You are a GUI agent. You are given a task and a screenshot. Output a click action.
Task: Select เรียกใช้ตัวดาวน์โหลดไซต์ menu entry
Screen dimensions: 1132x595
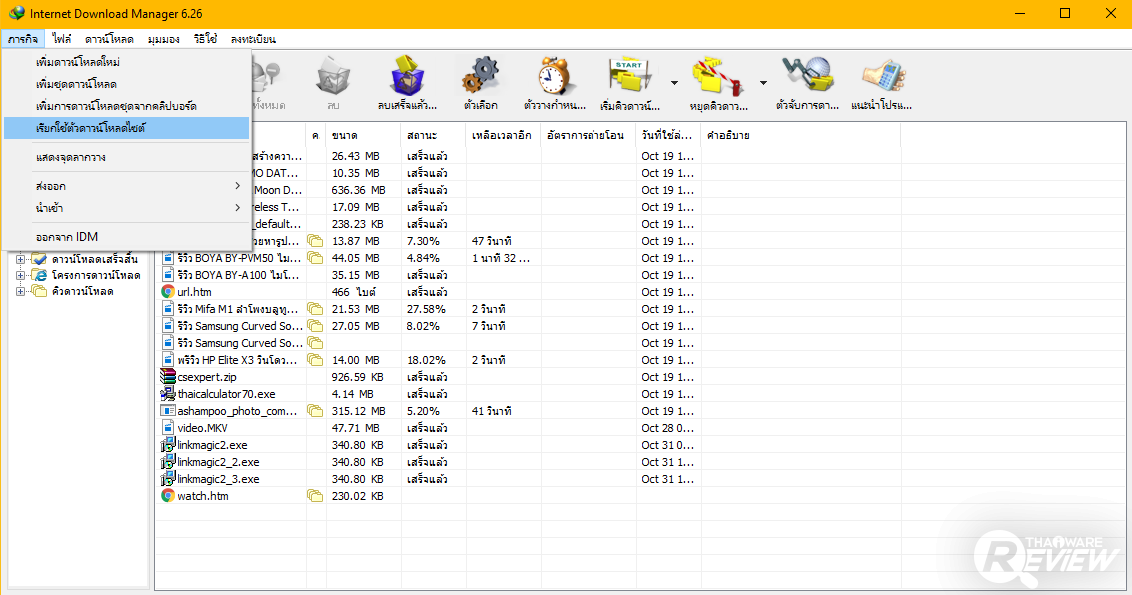coord(126,128)
